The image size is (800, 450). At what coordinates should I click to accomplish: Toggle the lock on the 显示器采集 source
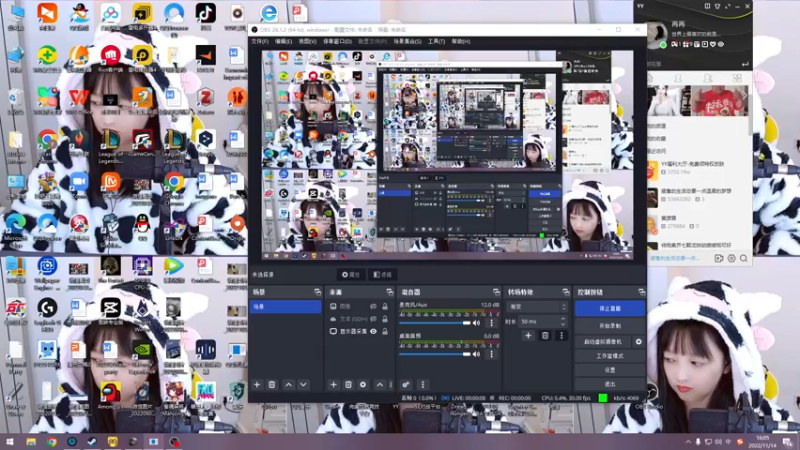tap(385, 332)
